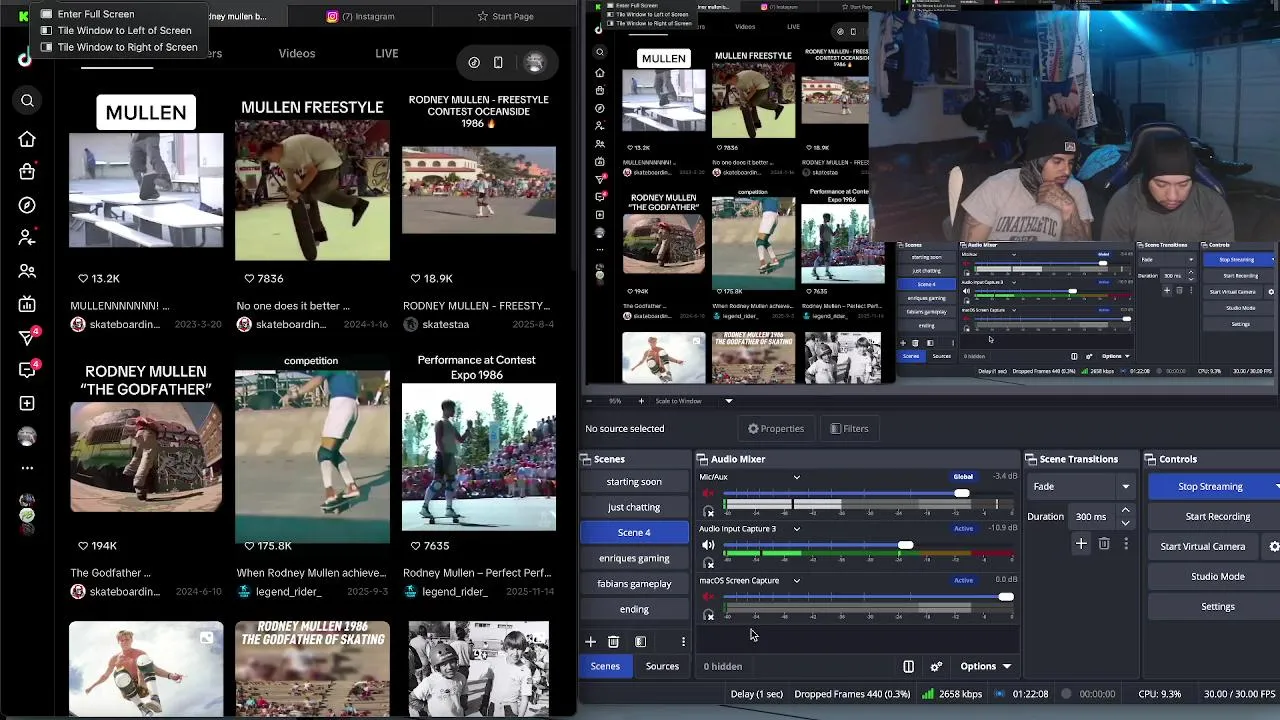Mute Audio Input Capture 3 speaker icon
Screen dimensions: 1280x720
tap(708, 545)
